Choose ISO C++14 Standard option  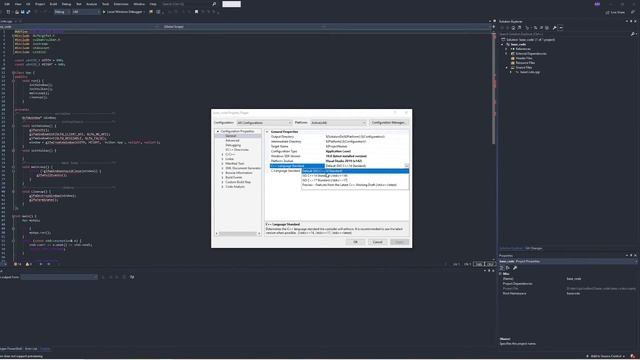click(x=355, y=176)
